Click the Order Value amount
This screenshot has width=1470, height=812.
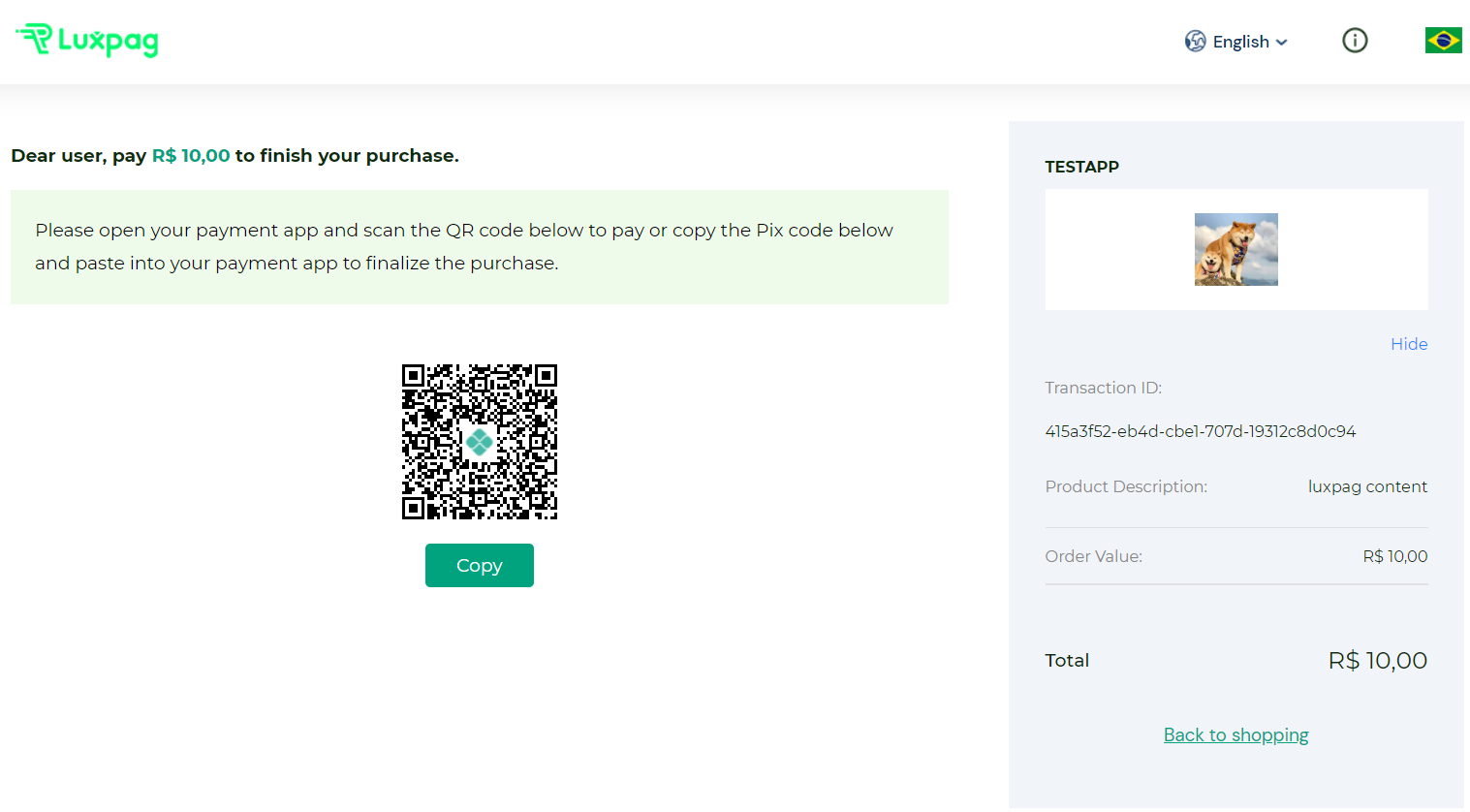[x=1394, y=556]
